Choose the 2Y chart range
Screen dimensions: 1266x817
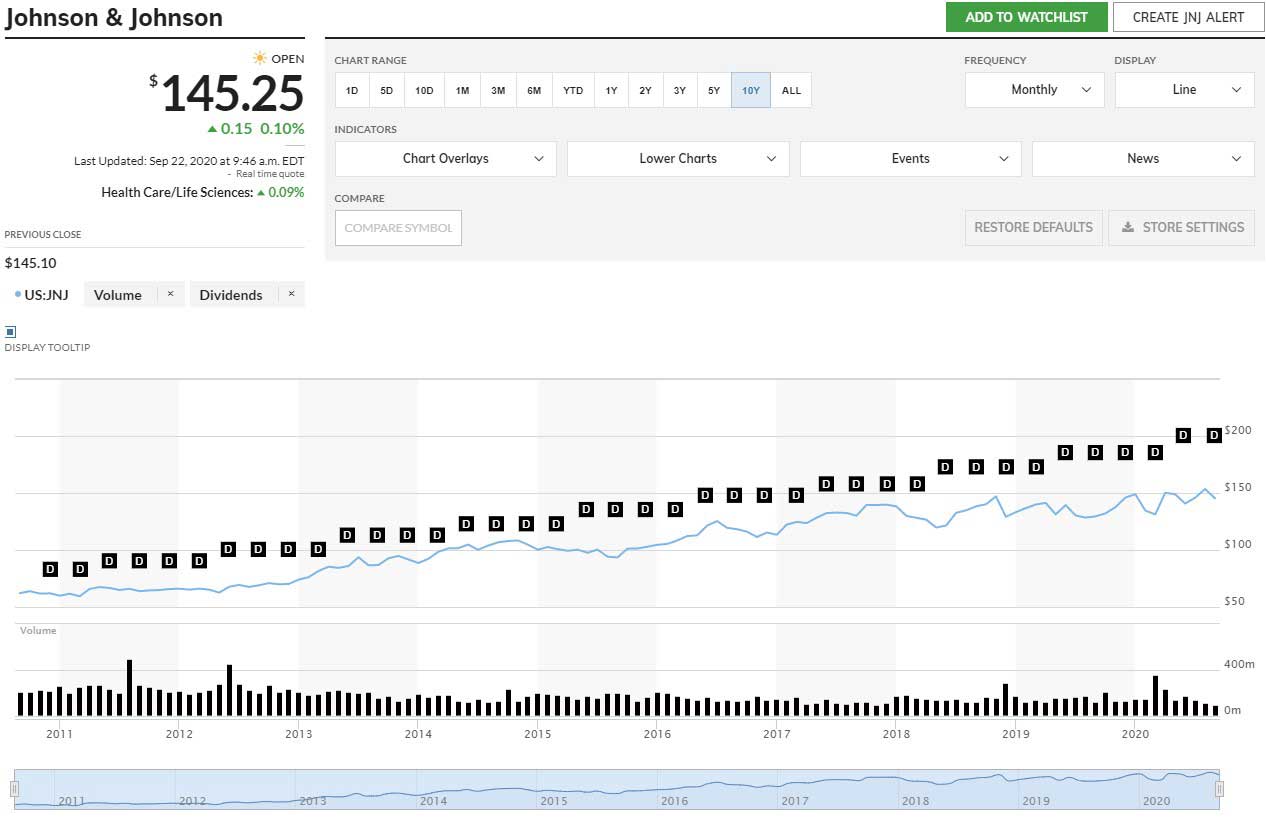click(645, 90)
